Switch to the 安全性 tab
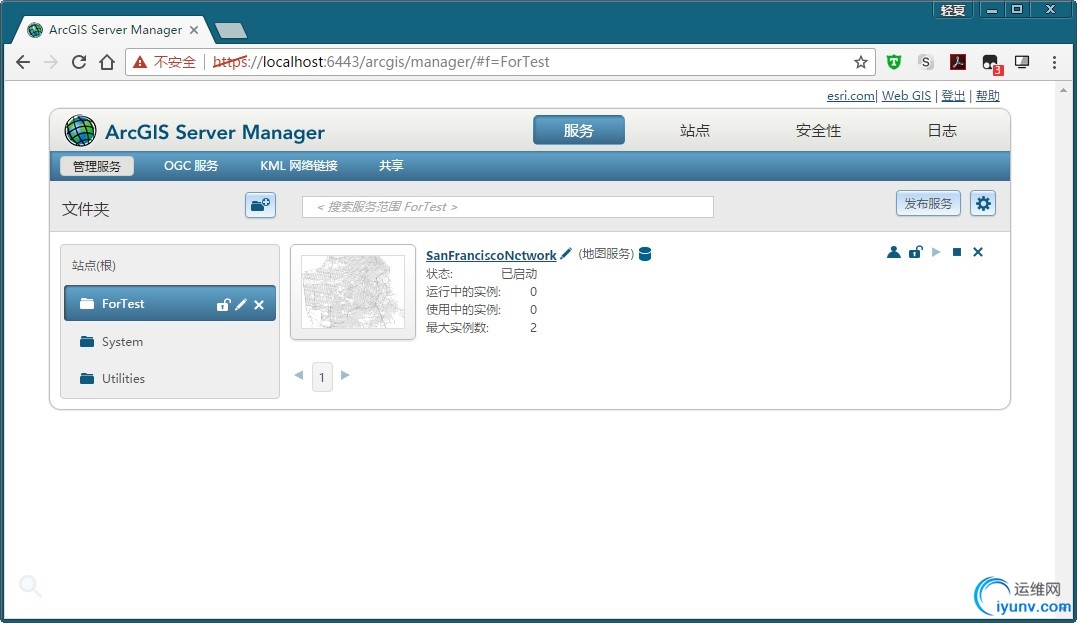Image resolution: width=1077 pixels, height=623 pixels. pos(818,131)
